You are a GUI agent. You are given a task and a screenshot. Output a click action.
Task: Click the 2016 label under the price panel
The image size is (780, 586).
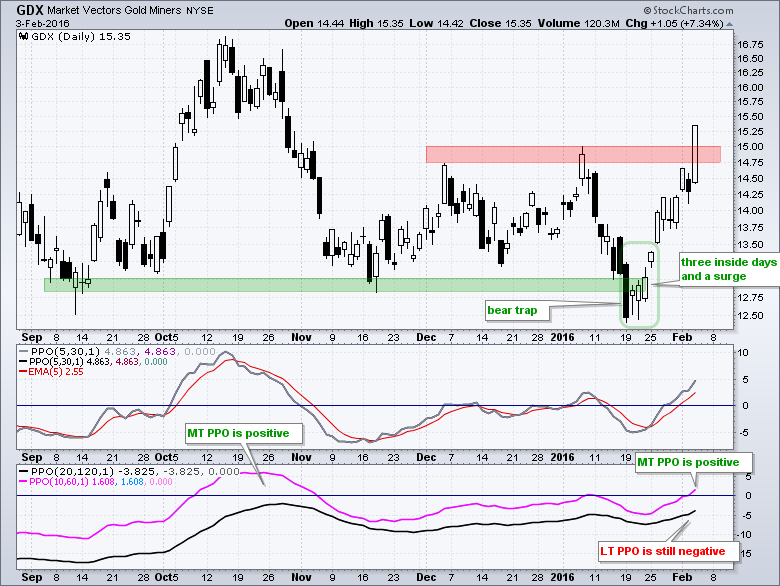tap(562, 337)
